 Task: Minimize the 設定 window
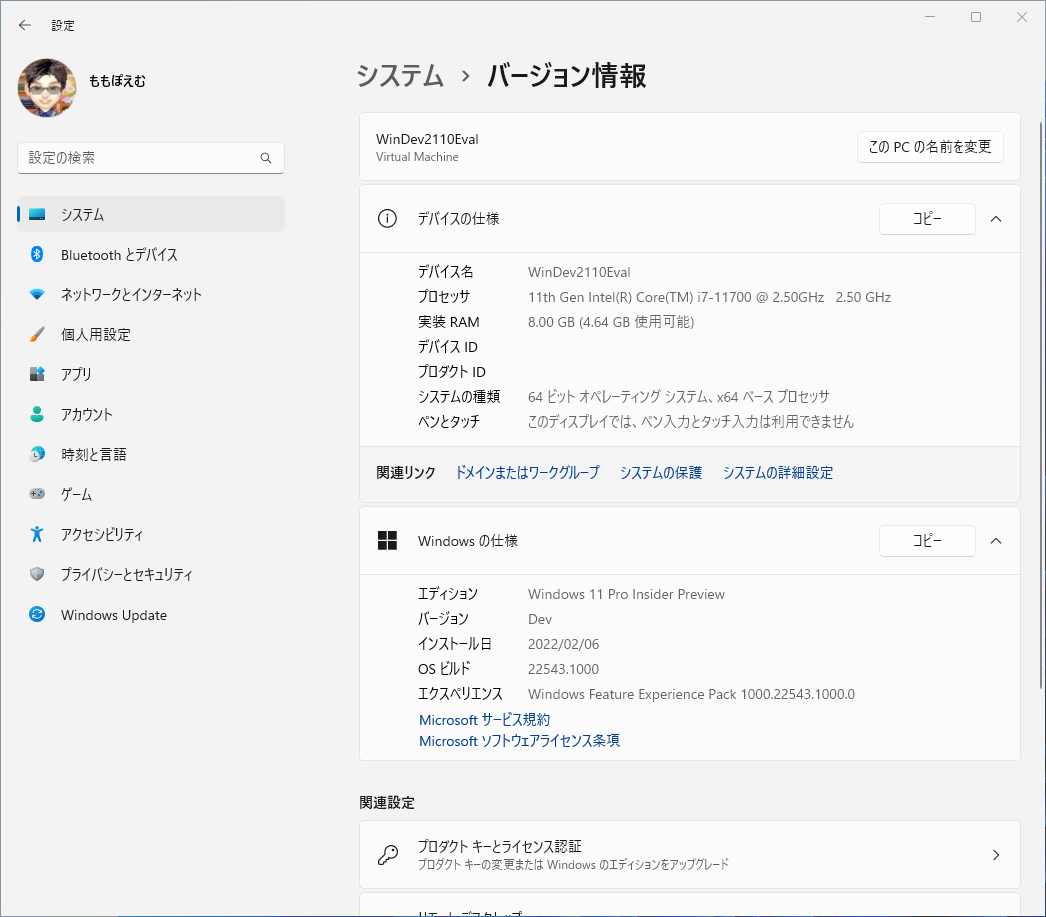coord(930,17)
